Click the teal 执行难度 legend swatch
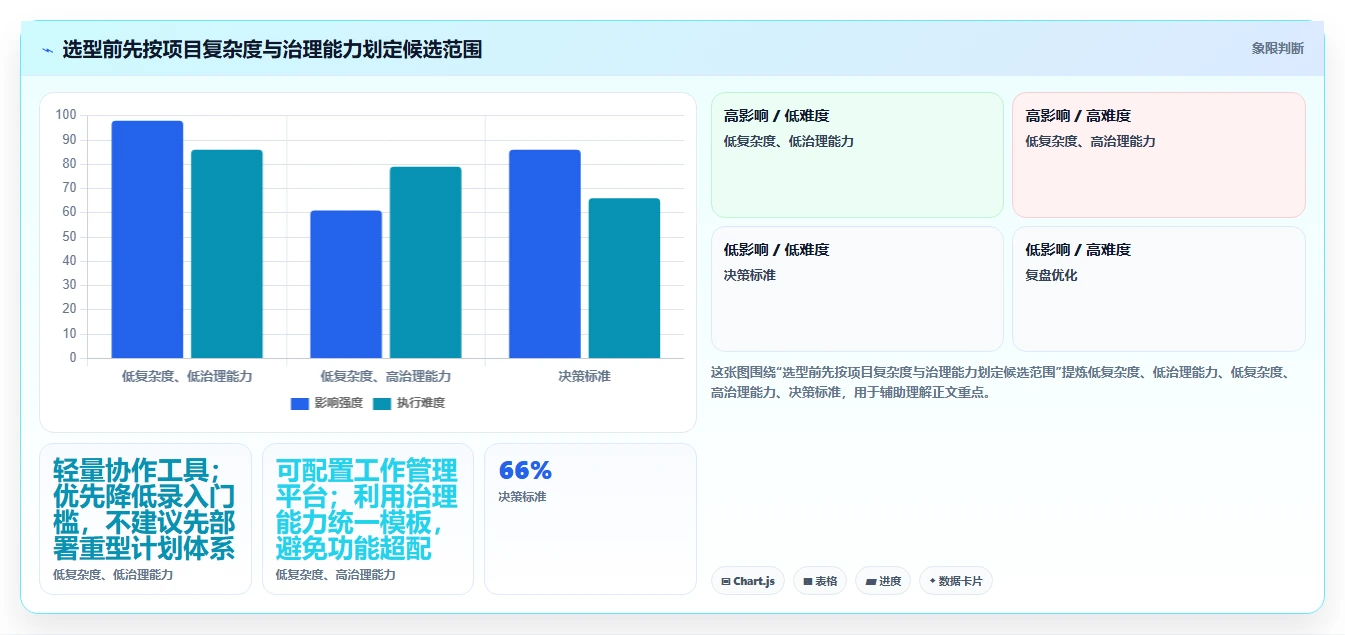Image resolution: width=1345 pixels, height=635 pixels. pyautogui.click(x=382, y=404)
